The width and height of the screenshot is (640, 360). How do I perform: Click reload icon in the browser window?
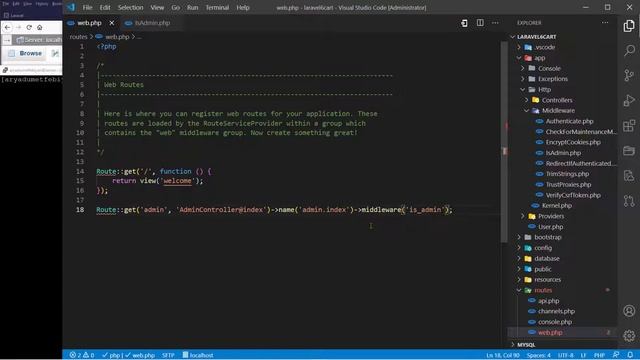click(29, 27)
